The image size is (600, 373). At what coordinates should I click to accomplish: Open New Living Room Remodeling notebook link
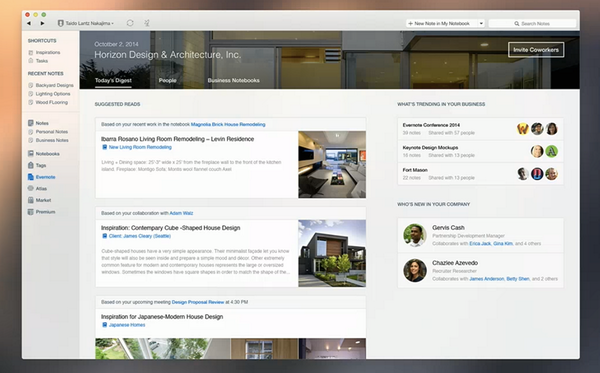(140, 147)
